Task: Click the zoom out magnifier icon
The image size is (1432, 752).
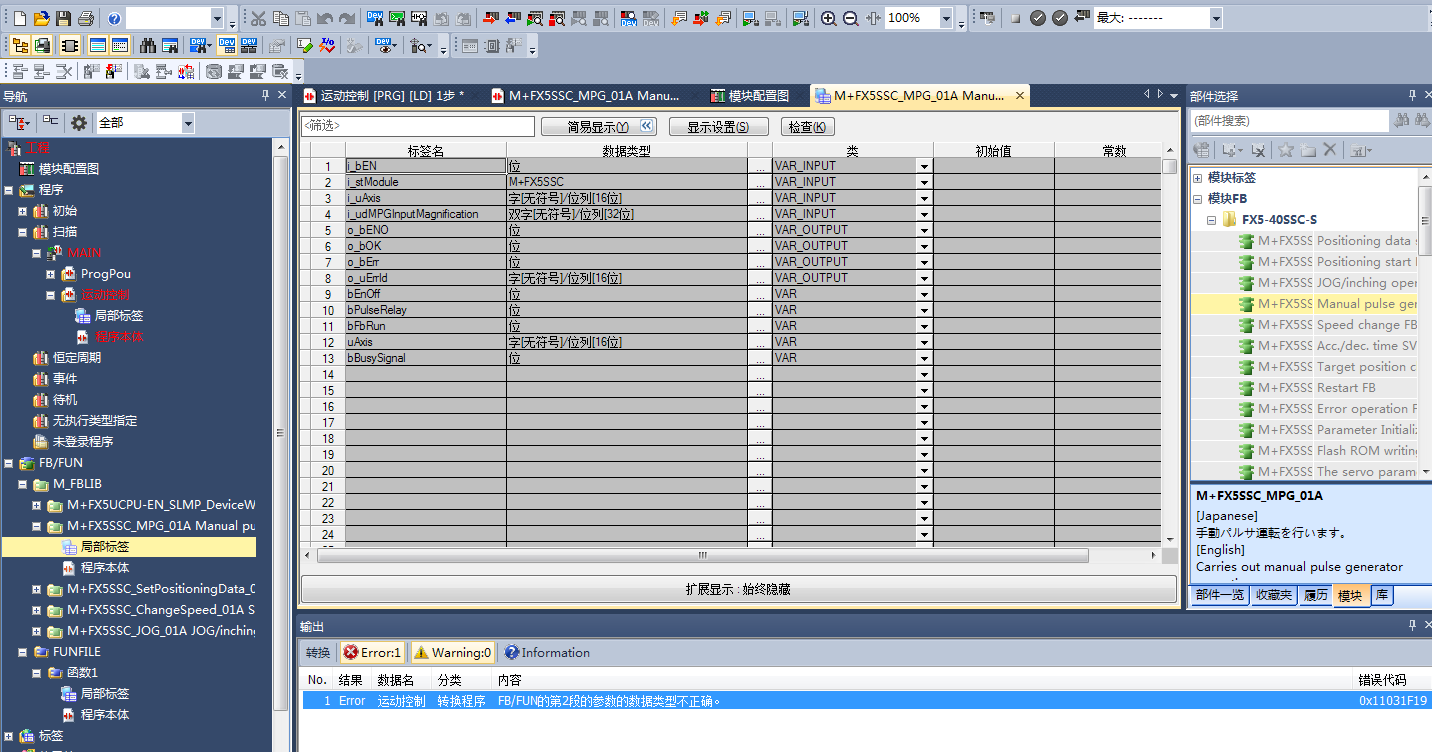Action: 850,18
